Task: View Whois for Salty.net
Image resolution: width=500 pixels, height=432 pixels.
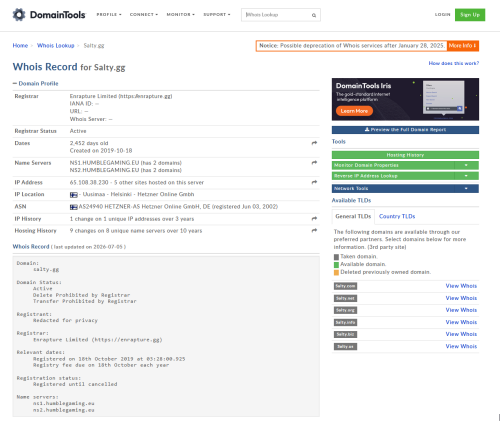Action: coord(461,298)
